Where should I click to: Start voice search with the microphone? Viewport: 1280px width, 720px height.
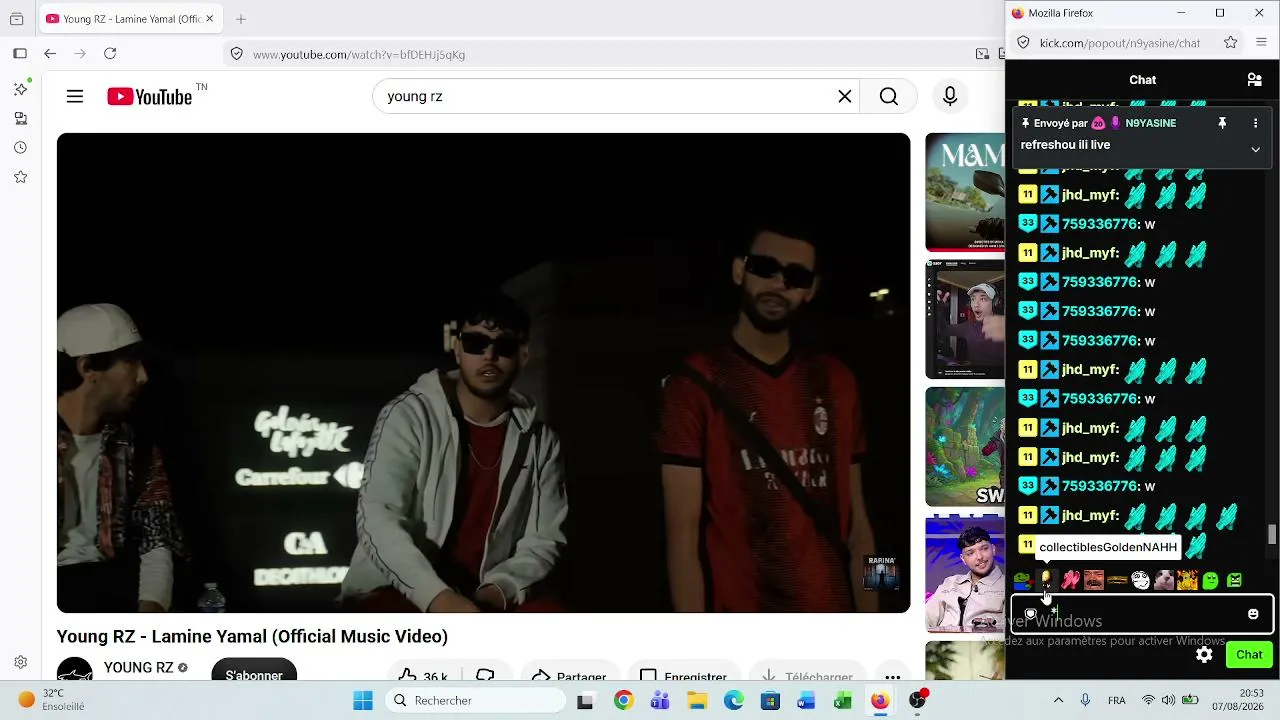coord(950,96)
